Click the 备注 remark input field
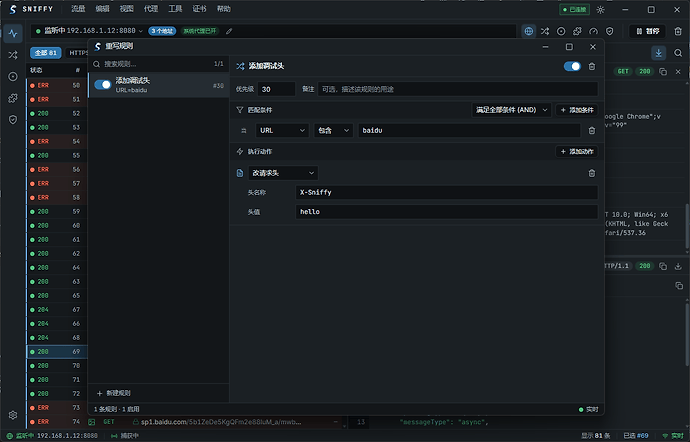 [458, 89]
